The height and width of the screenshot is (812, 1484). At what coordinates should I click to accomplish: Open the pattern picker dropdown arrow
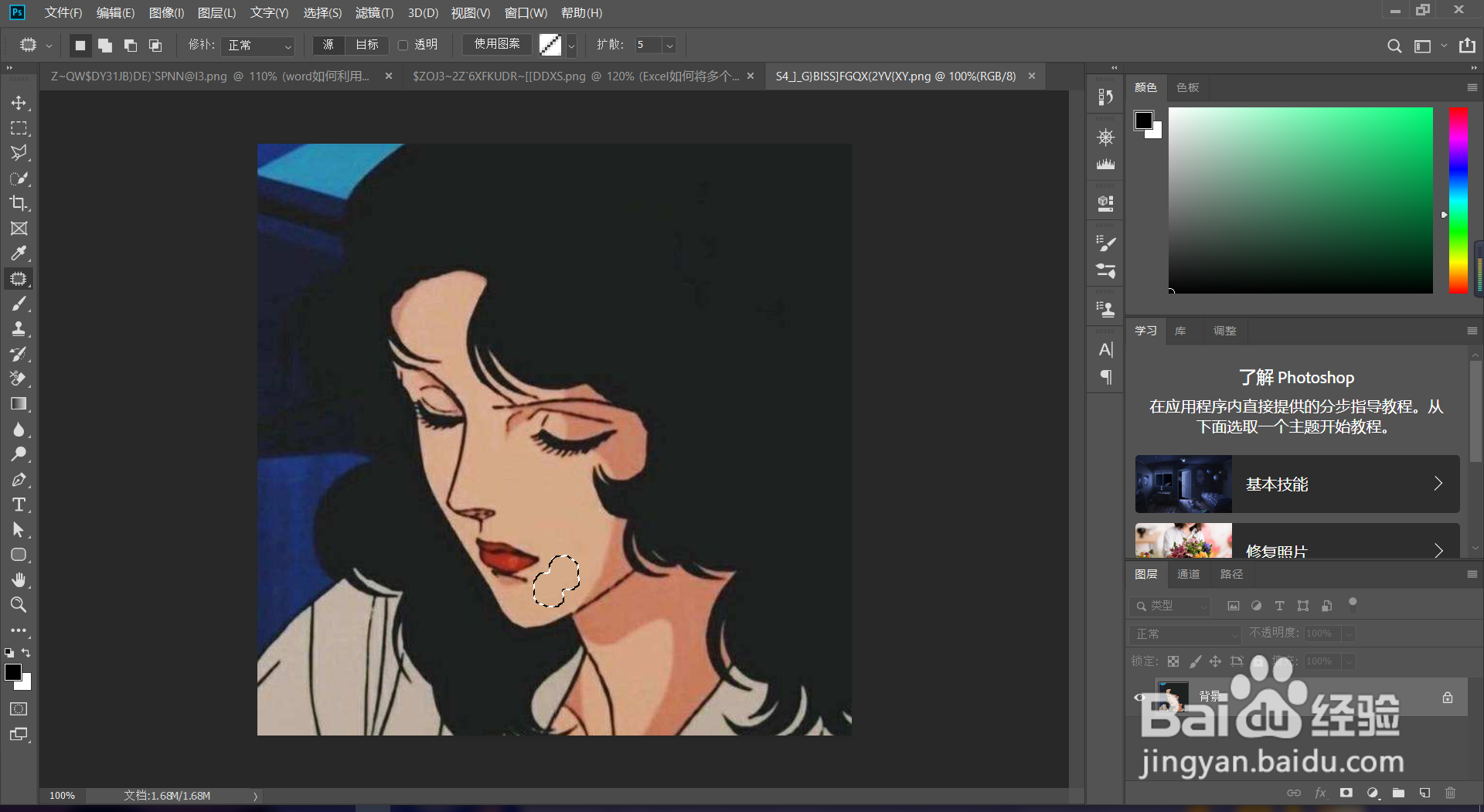571,46
